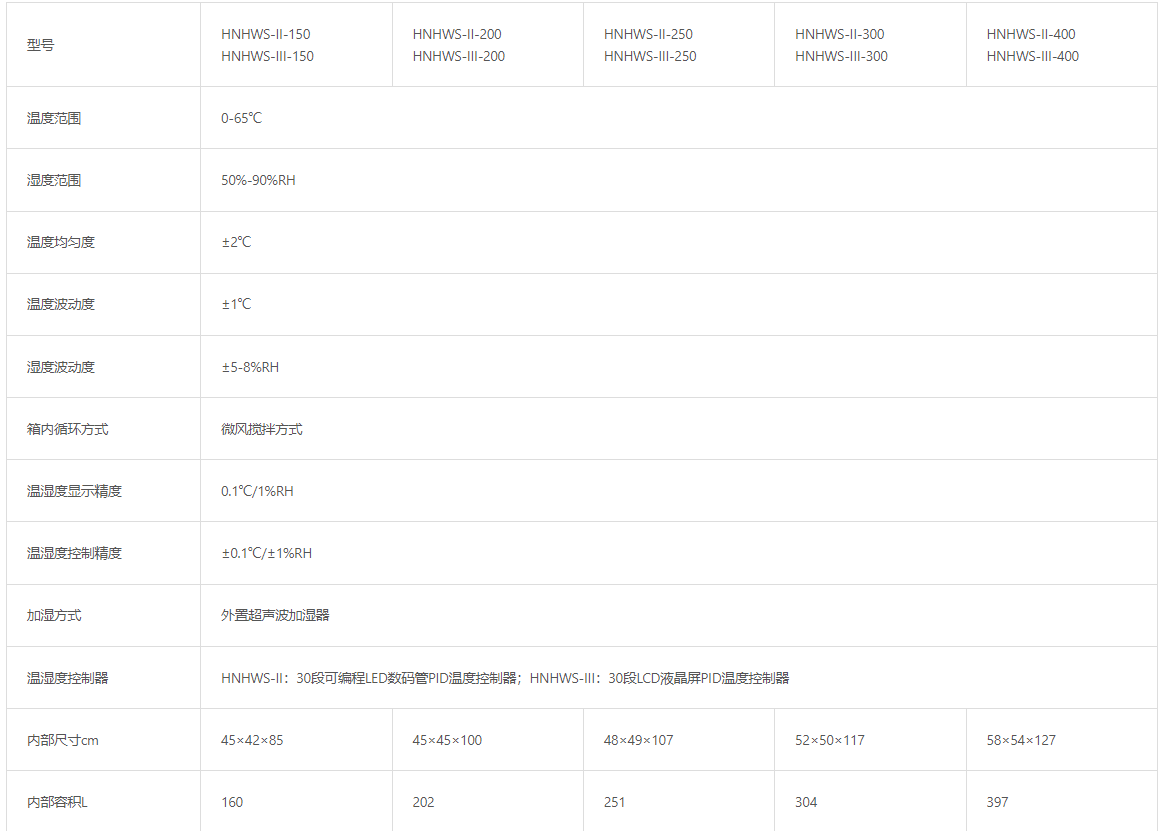
Task: Click the 温湿度控制器 controller description text
Action: click(x=505, y=678)
